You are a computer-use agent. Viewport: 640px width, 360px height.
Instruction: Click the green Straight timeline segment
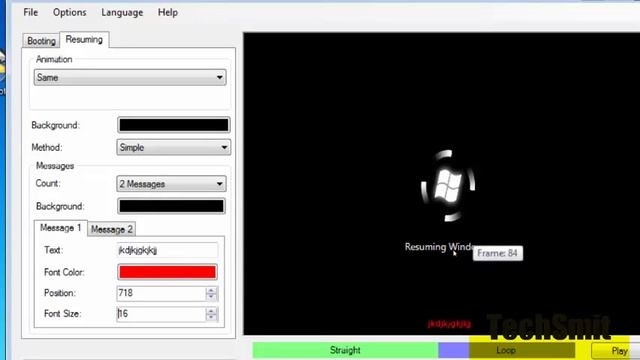click(345, 350)
